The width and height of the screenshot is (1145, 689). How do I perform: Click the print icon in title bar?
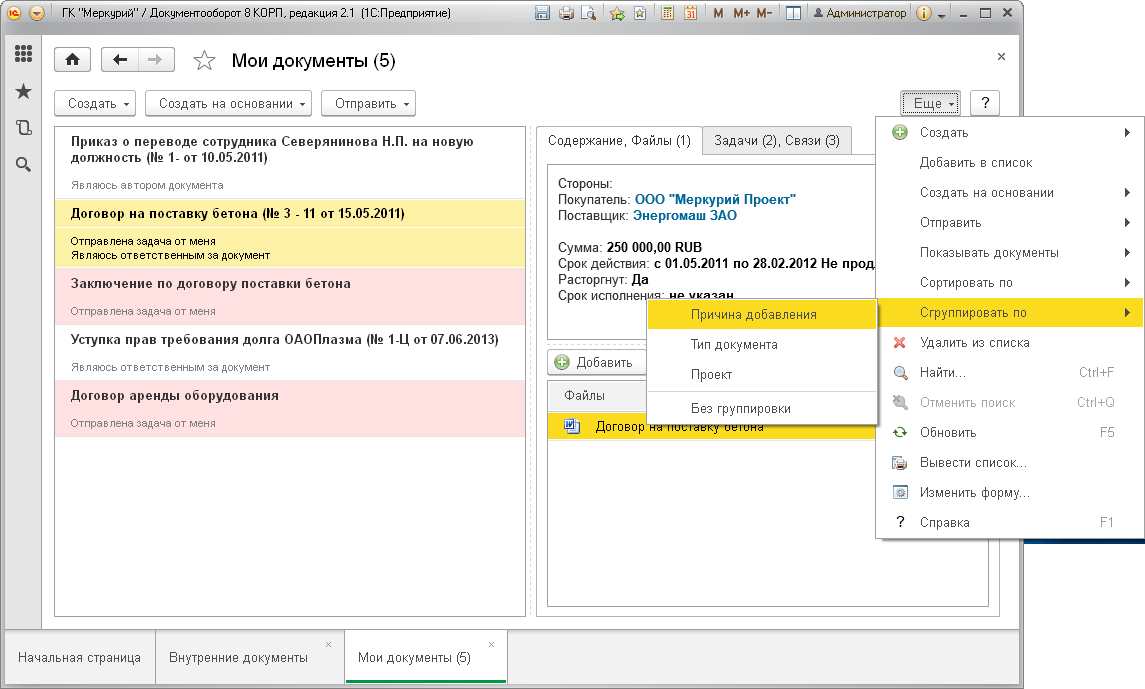(566, 13)
